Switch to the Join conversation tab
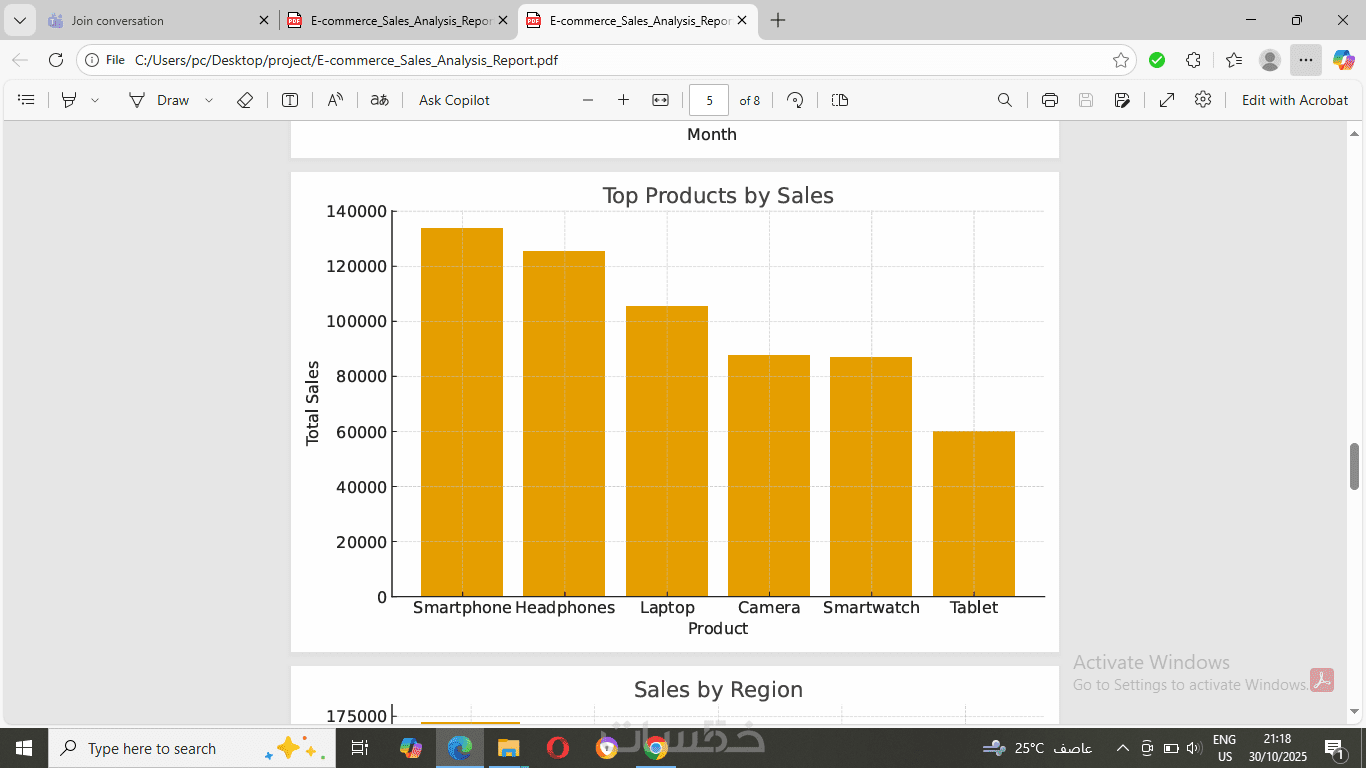1366x768 pixels. [x=150, y=20]
